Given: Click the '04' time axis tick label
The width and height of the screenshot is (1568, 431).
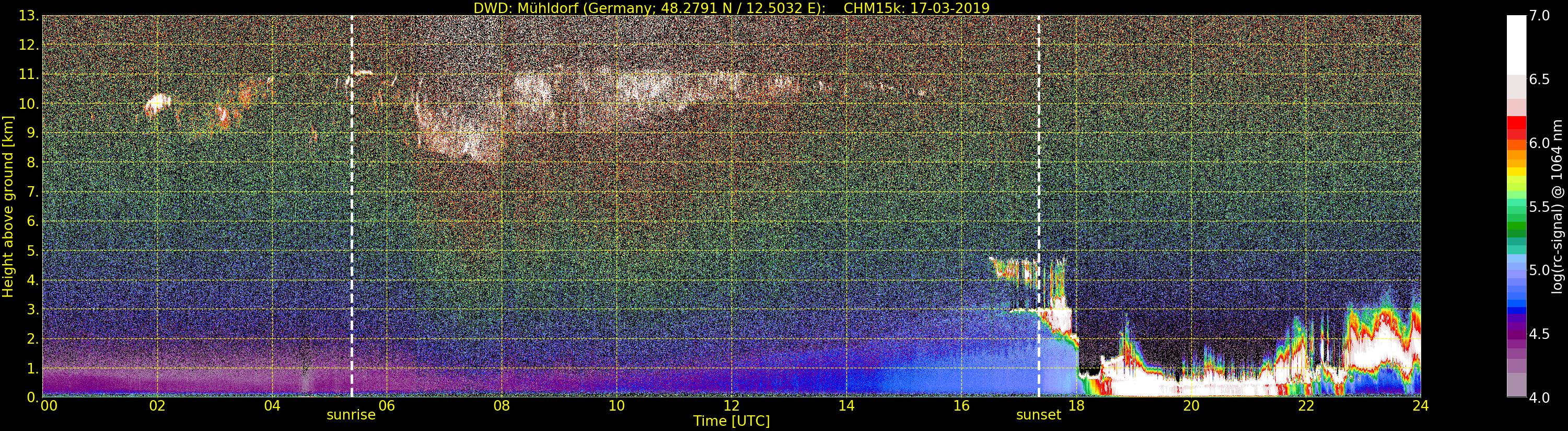Looking at the screenshot, I should pos(272,405).
